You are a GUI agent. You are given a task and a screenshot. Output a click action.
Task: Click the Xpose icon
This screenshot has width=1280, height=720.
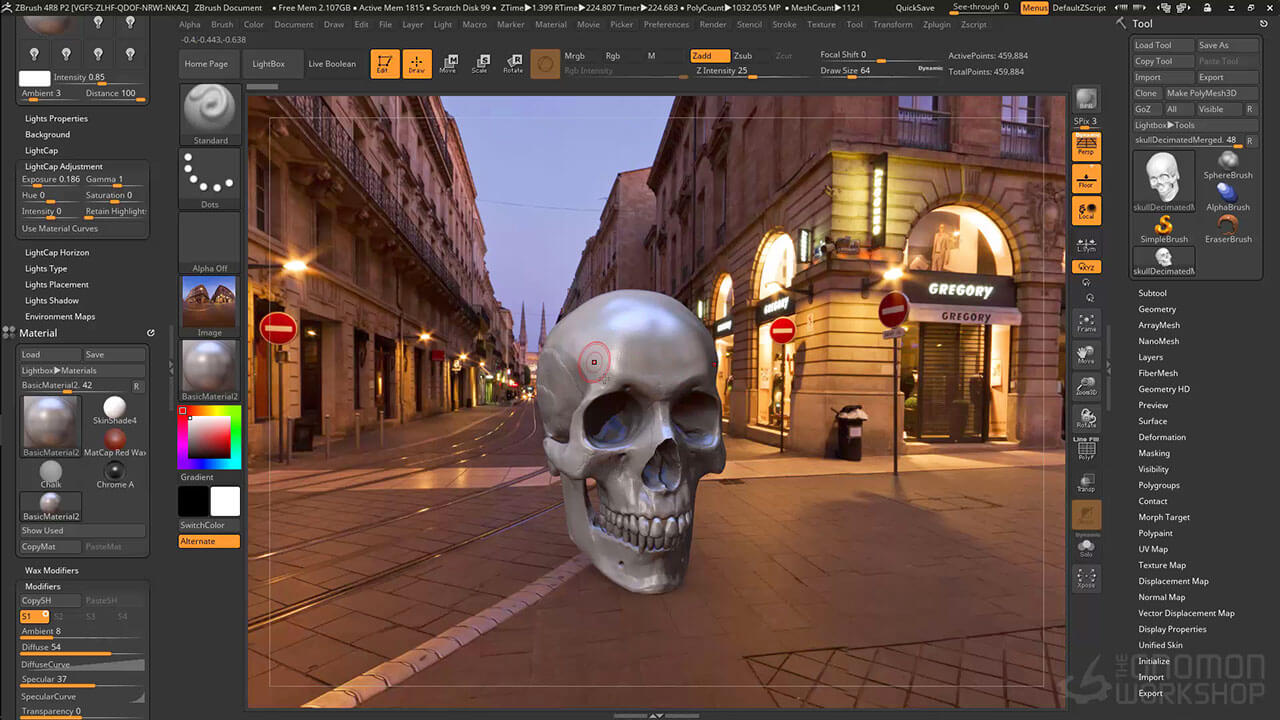[x=1086, y=578]
